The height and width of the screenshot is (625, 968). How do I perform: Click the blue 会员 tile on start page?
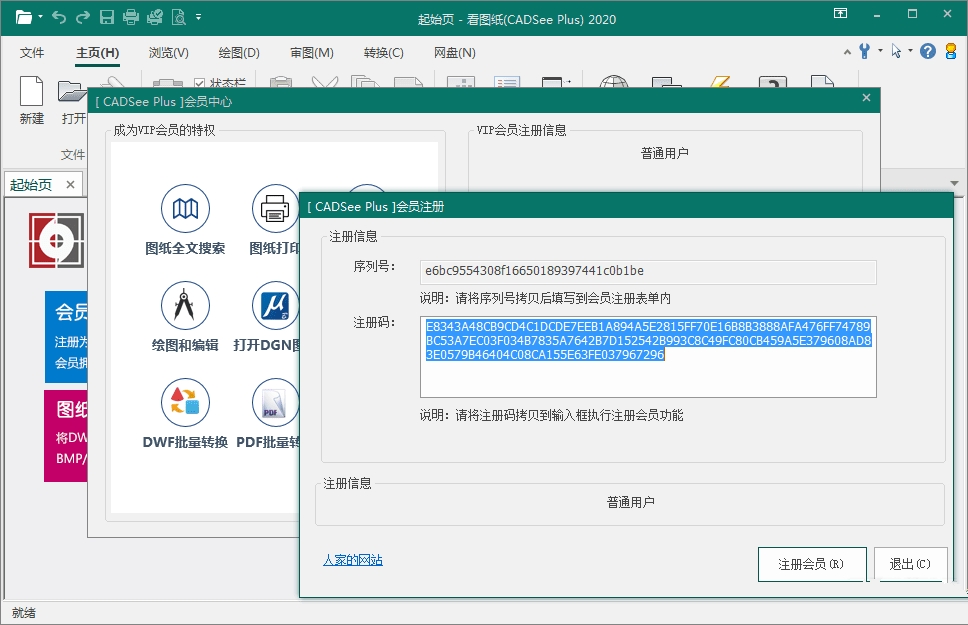click(66, 337)
